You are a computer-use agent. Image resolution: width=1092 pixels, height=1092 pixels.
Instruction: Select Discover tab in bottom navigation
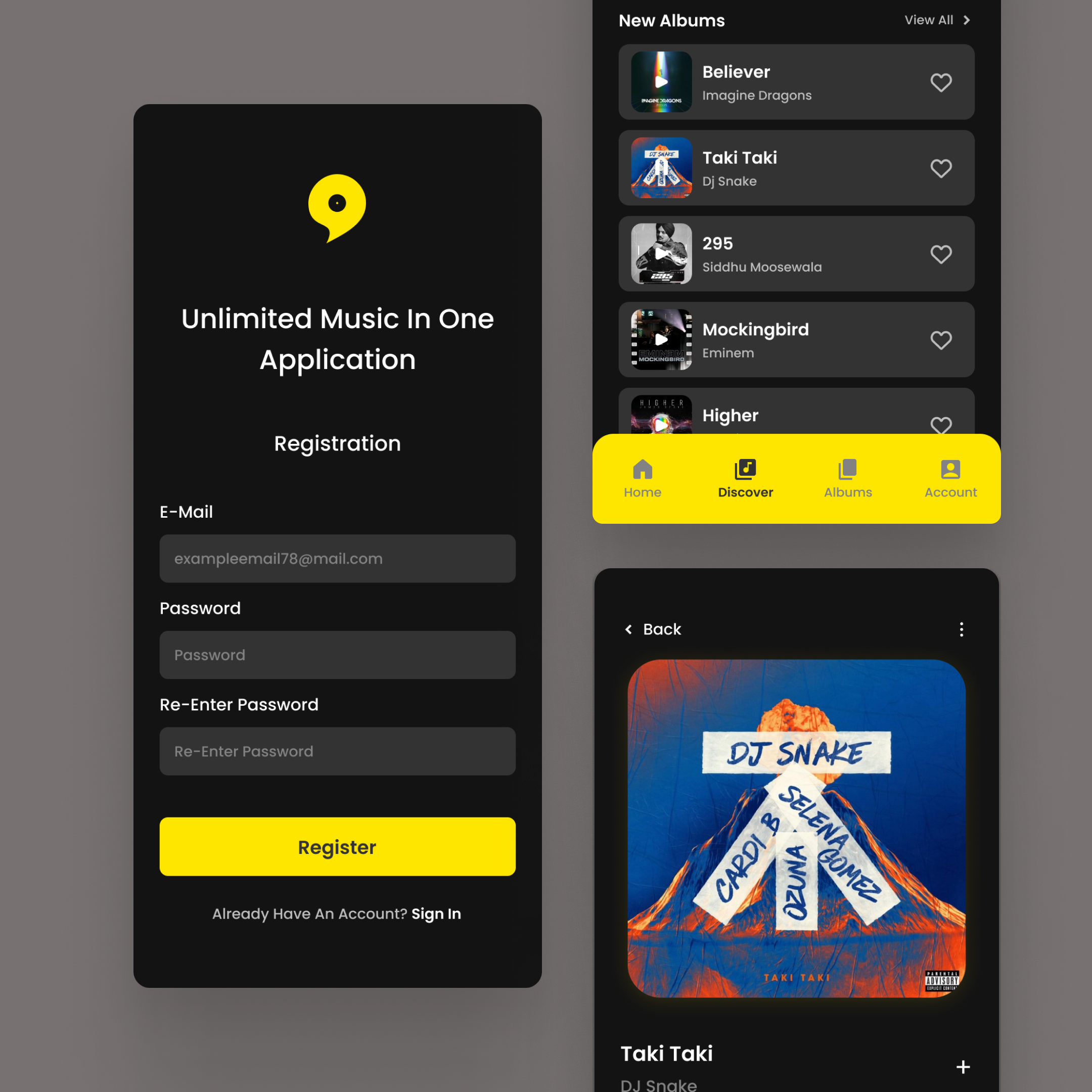coord(745,478)
